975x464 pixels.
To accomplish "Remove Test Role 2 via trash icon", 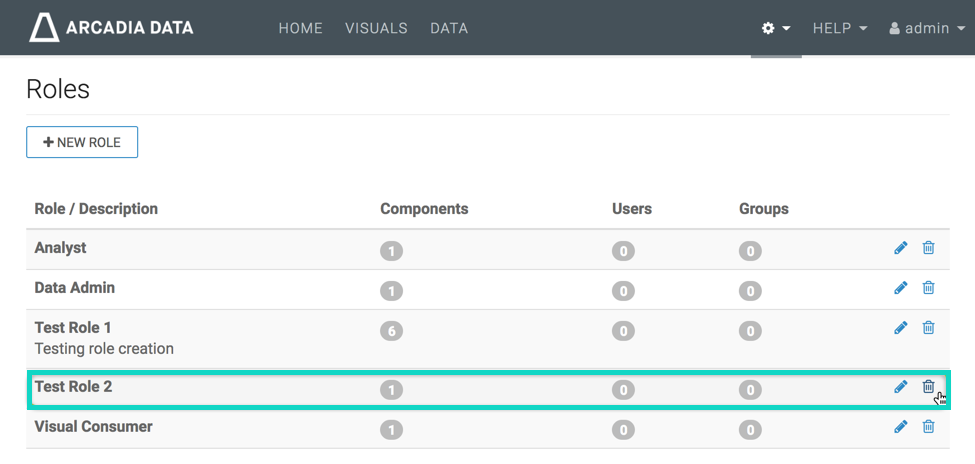I will point(928,387).
